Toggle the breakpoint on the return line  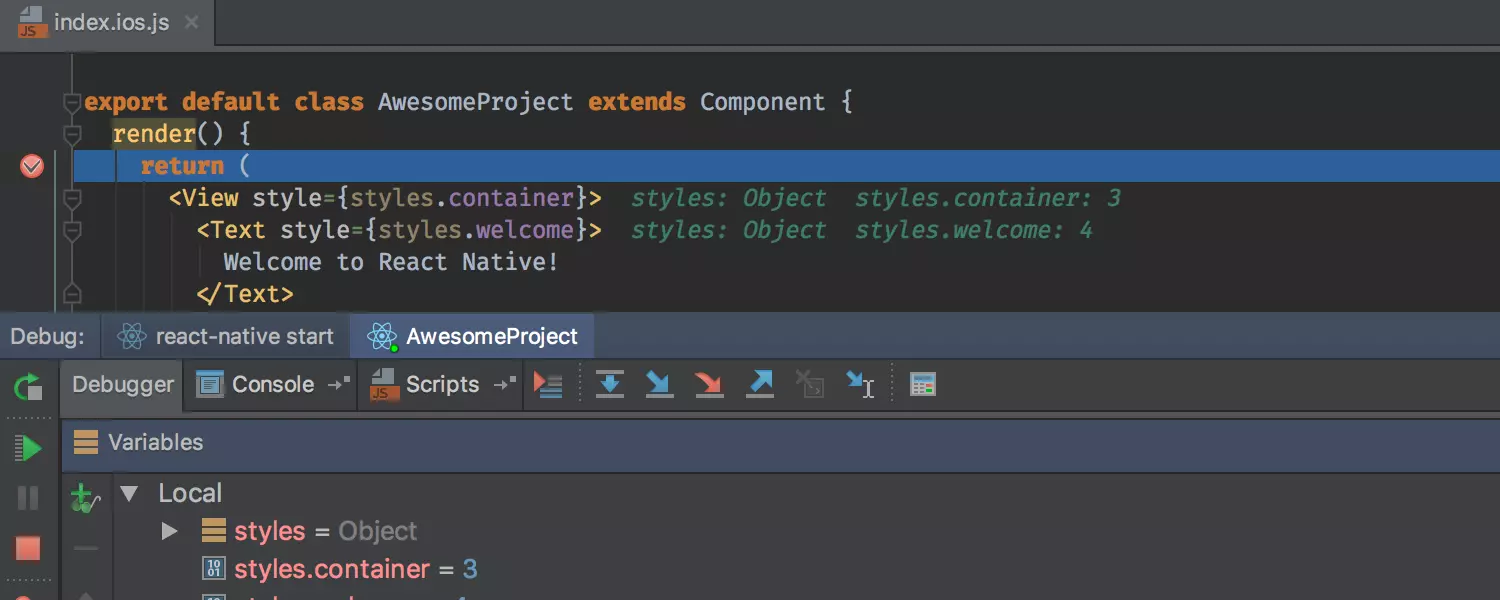pyautogui.click(x=32, y=166)
